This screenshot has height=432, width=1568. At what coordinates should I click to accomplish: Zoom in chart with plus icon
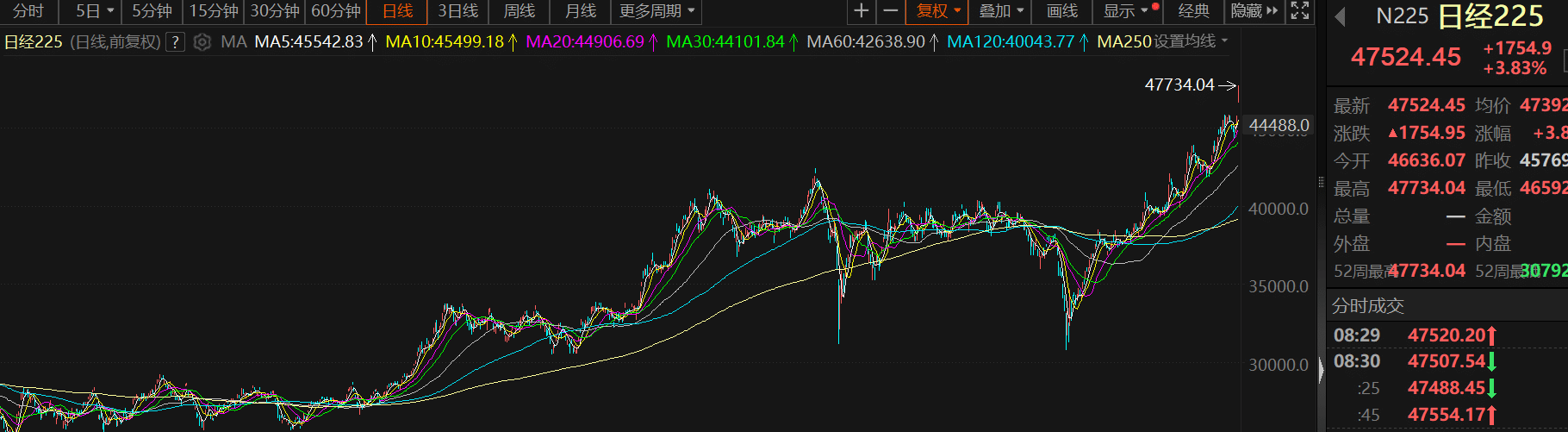click(x=861, y=11)
